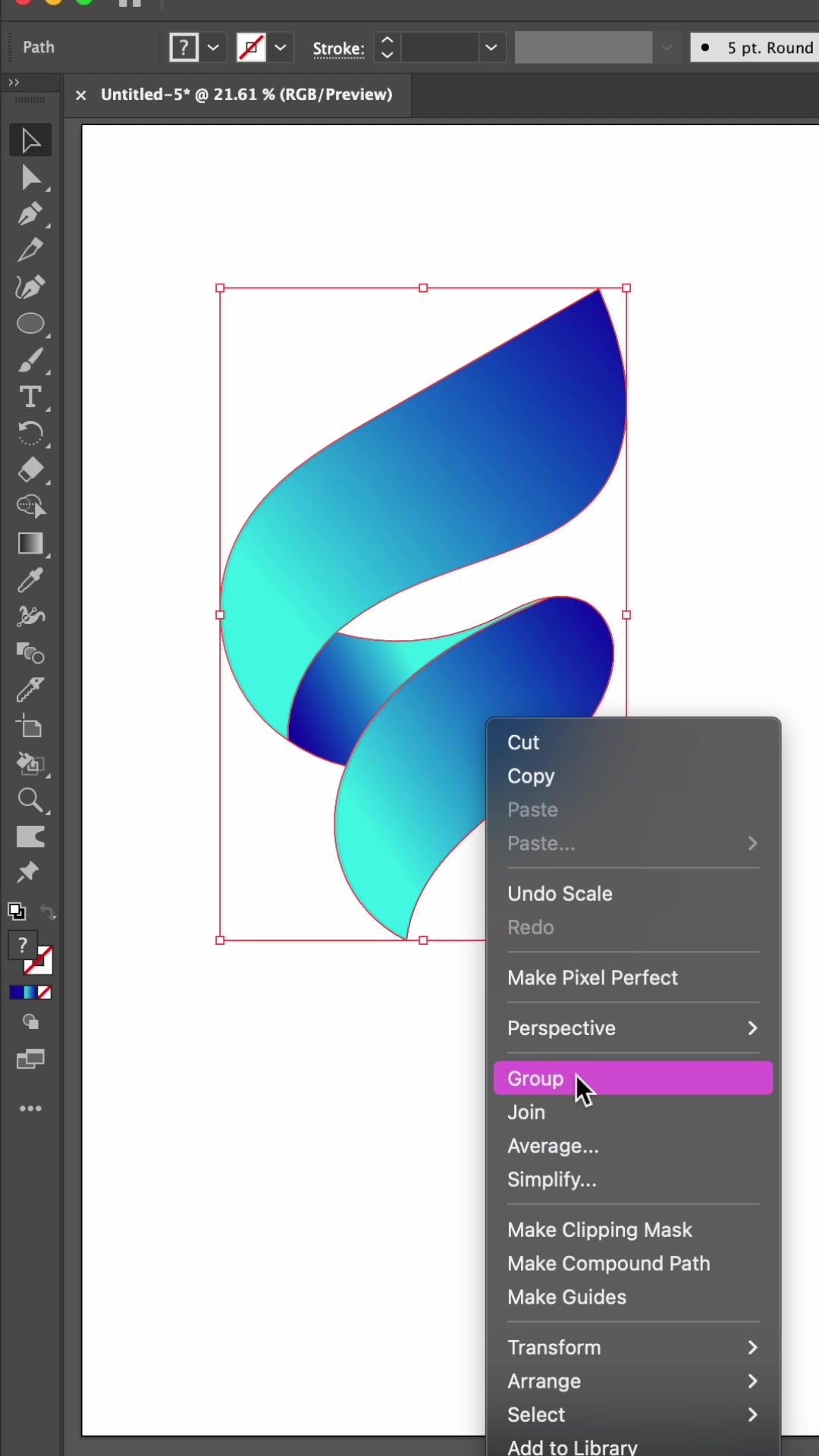Select the Eyedropper tool

click(30, 580)
